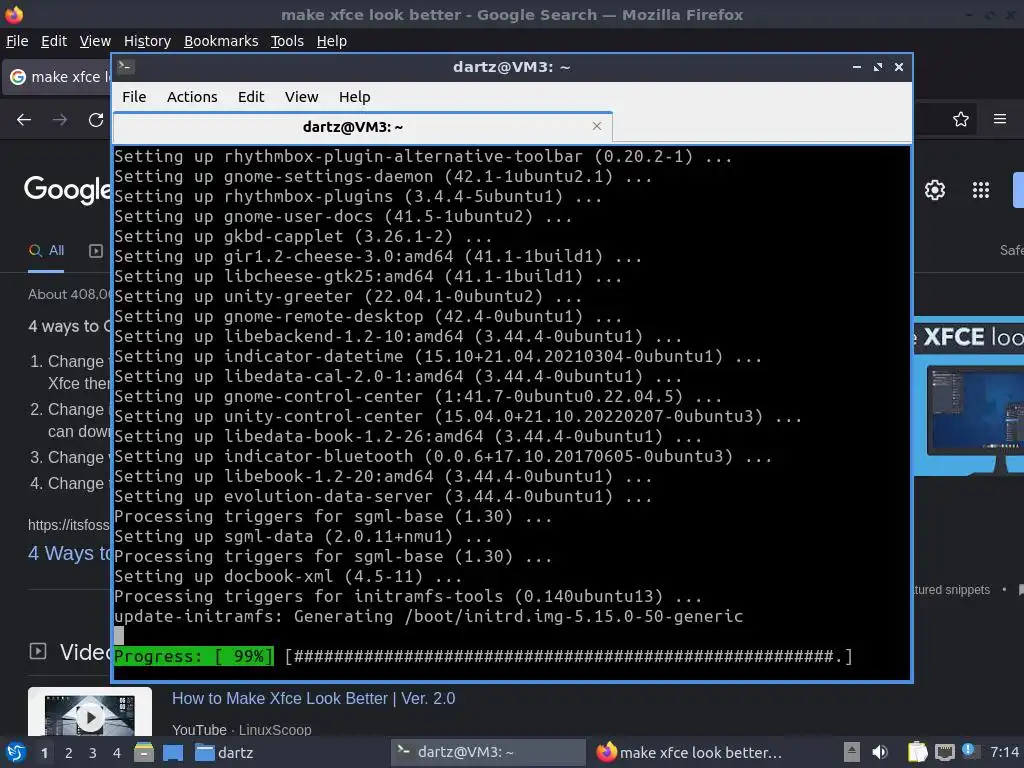The width and height of the screenshot is (1024, 768).
Task: Go forward in Firefox
Action: point(59,120)
